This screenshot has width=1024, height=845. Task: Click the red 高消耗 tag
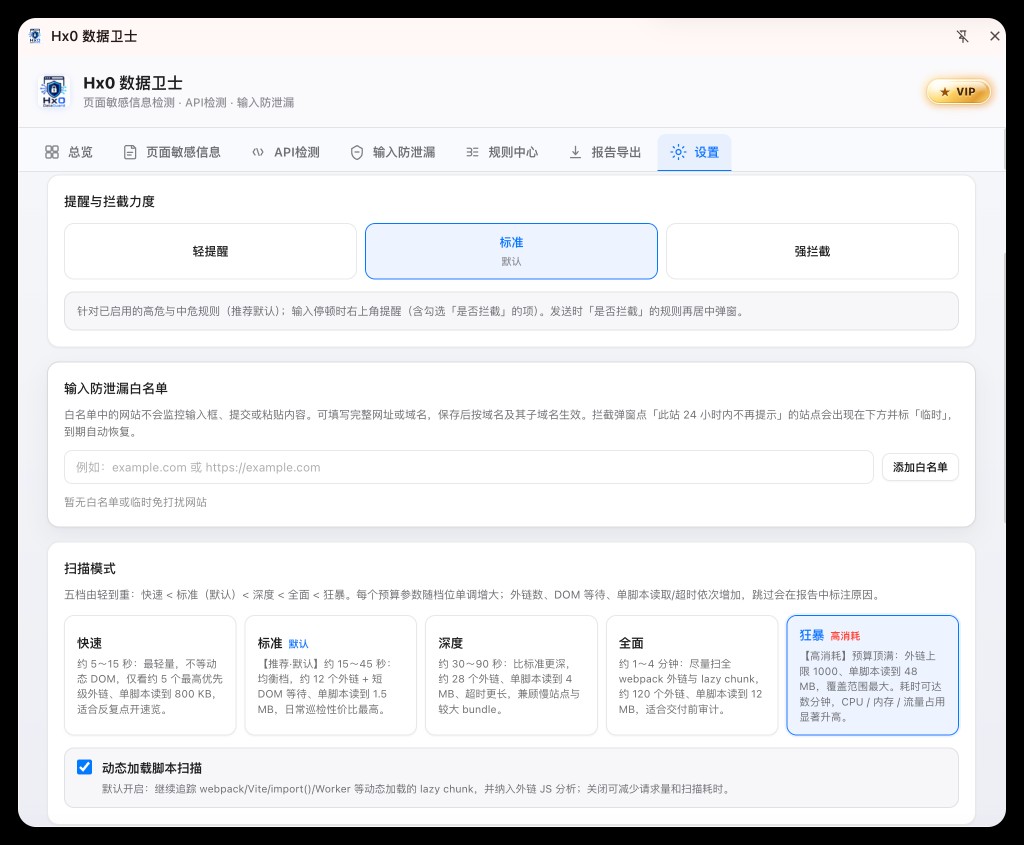point(845,636)
